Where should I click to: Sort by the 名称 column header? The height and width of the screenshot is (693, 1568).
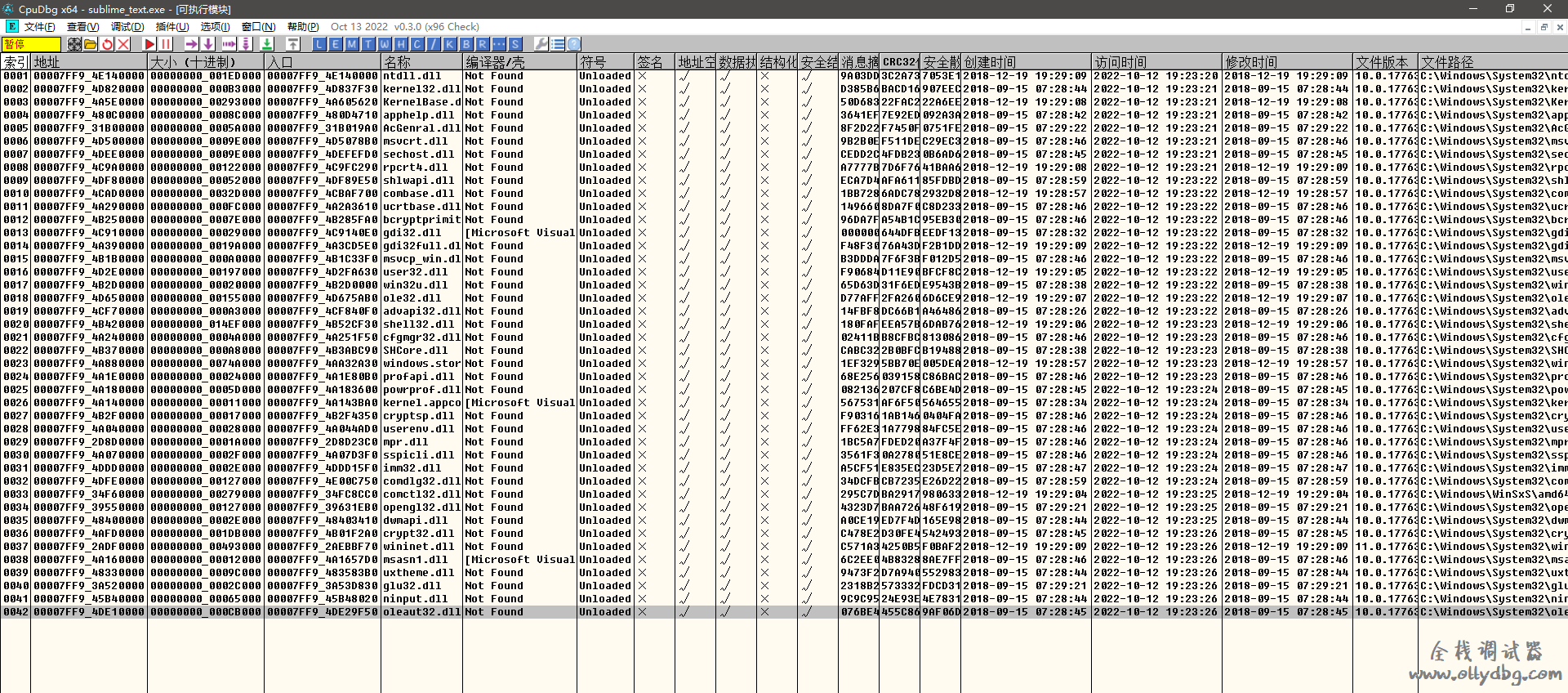tap(422, 62)
